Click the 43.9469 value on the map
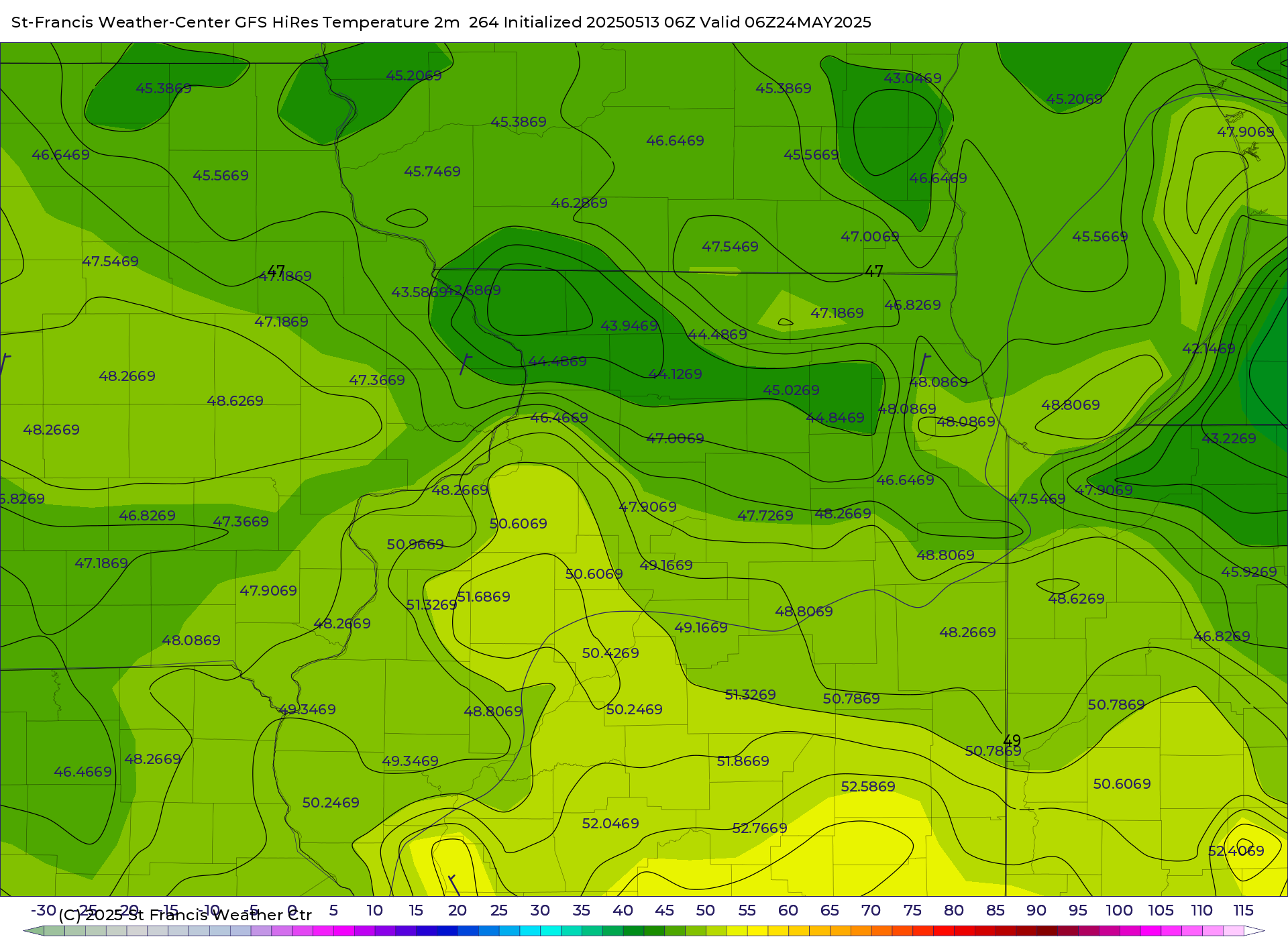This screenshot has height=939, width=1288. [x=629, y=326]
